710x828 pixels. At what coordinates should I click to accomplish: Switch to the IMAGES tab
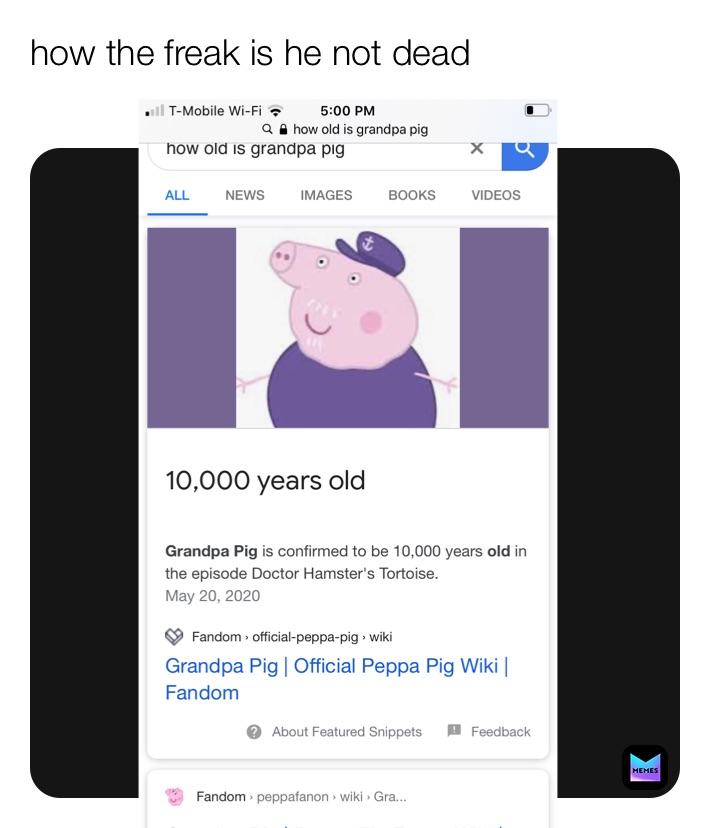(326, 195)
